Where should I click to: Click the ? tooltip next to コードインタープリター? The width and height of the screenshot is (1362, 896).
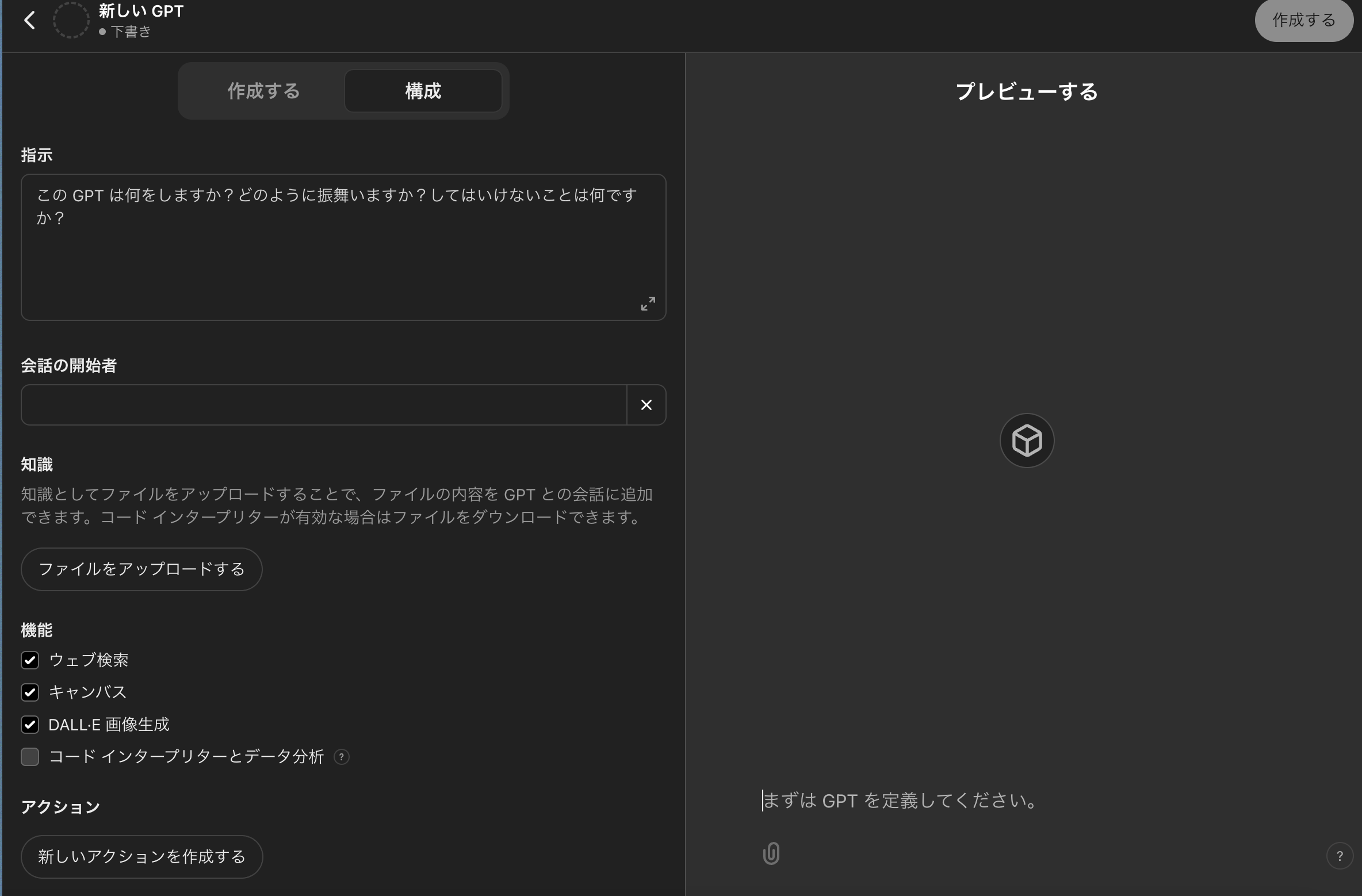point(341,757)
